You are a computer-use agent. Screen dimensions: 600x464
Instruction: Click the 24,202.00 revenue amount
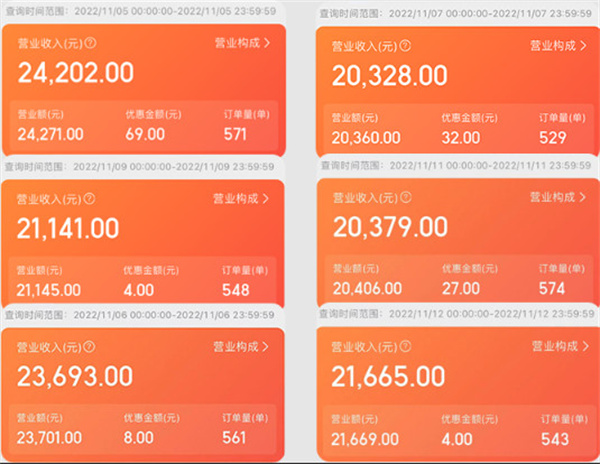76,73
